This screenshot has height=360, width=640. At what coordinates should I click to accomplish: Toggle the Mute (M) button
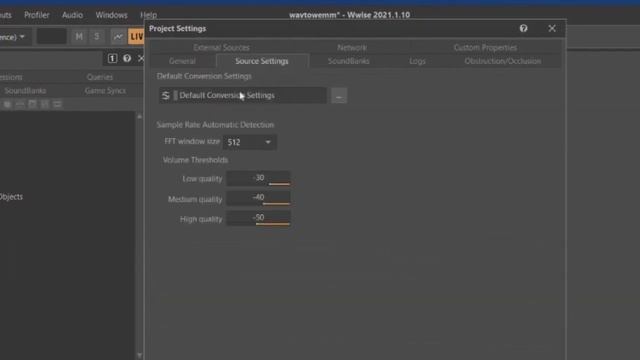pyautogui.click(x=79, y=36)
